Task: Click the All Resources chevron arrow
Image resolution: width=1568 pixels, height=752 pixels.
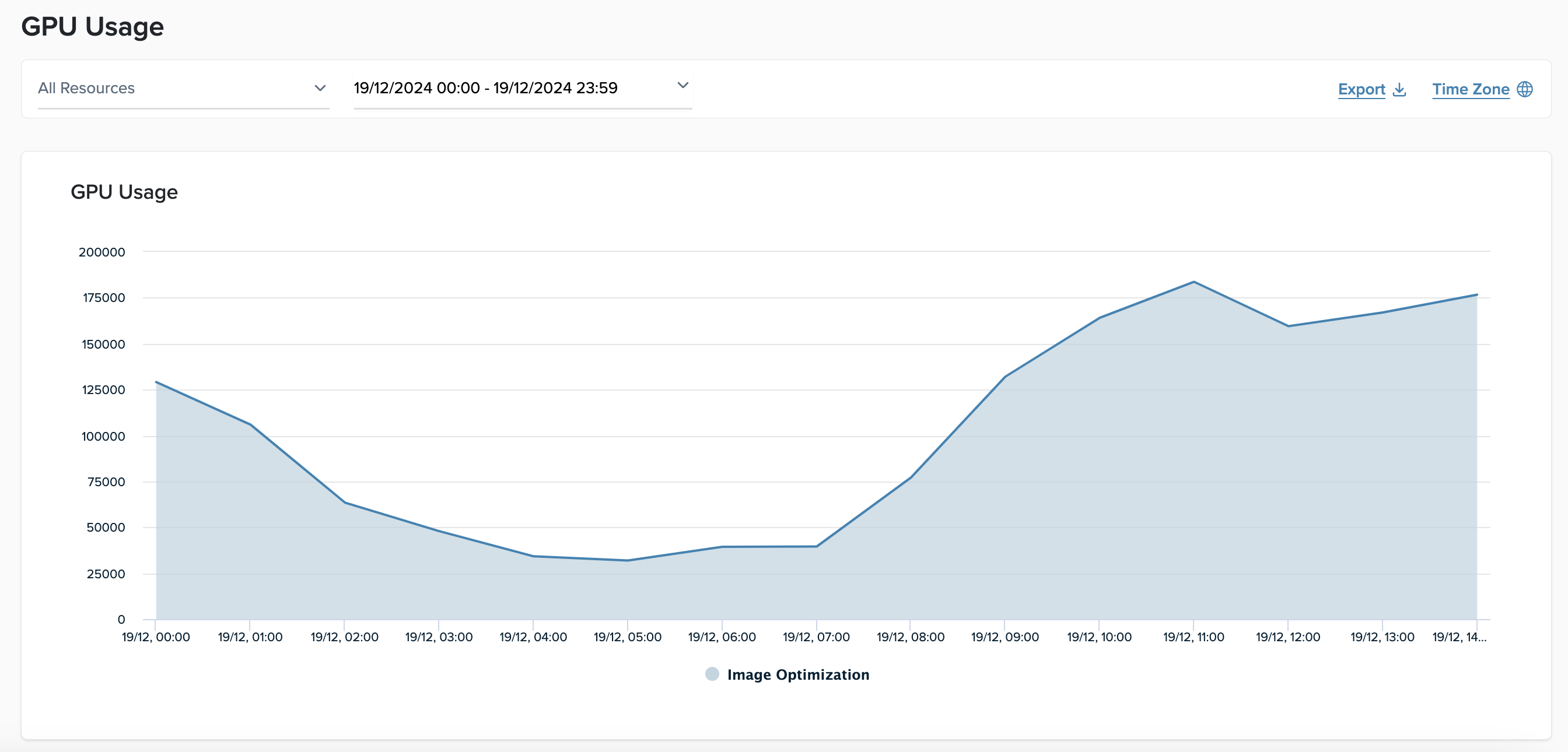Action: tap(320, 88)
